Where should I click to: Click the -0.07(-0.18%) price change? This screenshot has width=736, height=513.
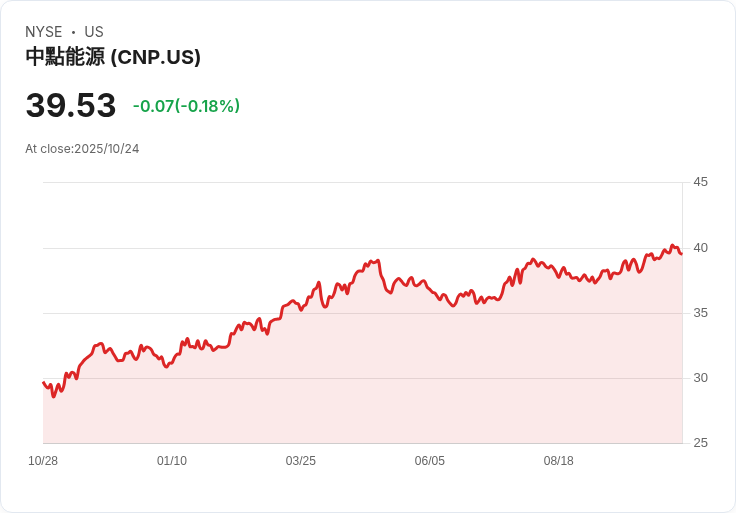(186, 106)
